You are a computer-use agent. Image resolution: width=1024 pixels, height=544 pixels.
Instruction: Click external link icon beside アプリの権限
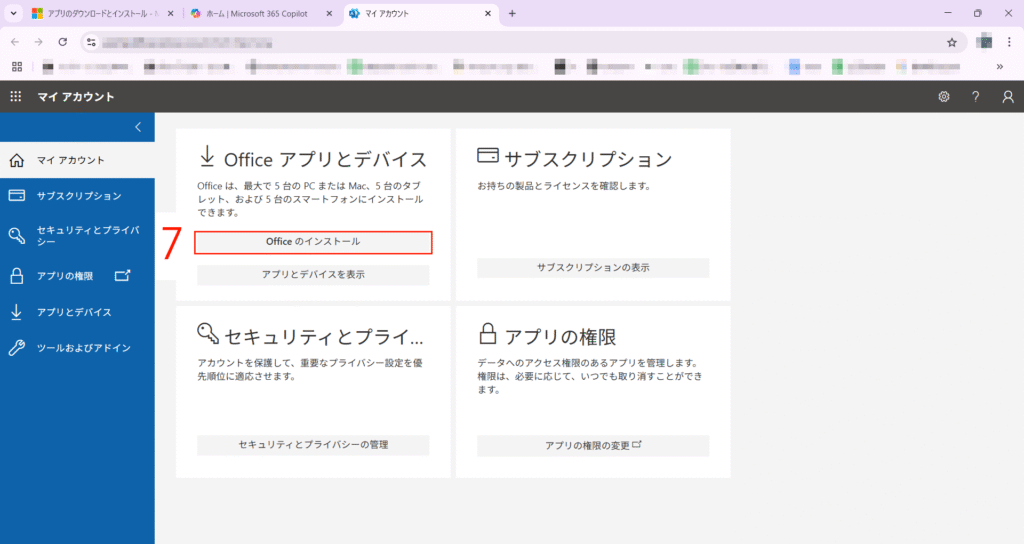coord(122,276)
